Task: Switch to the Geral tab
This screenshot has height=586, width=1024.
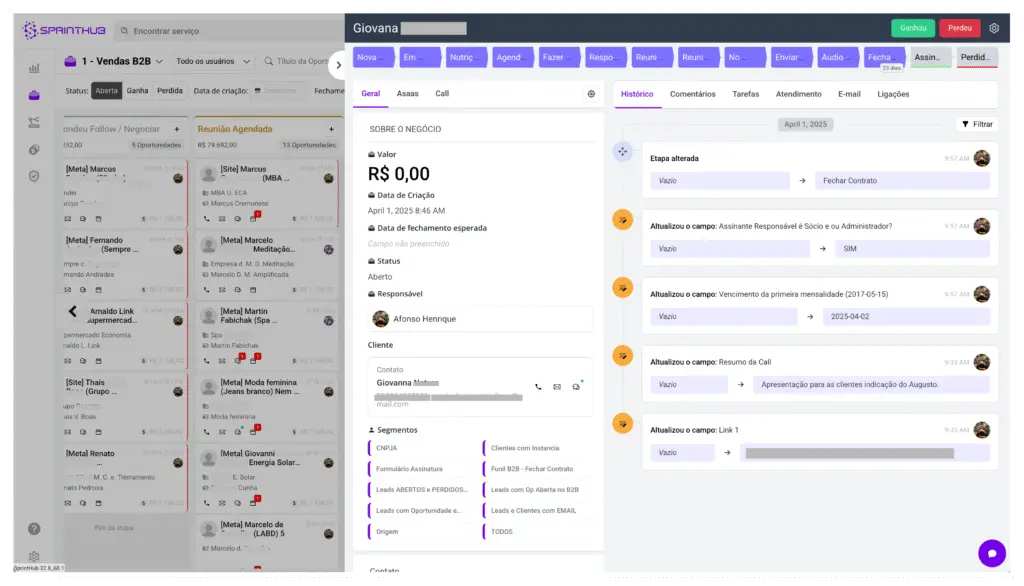Action: pos(370,94)
